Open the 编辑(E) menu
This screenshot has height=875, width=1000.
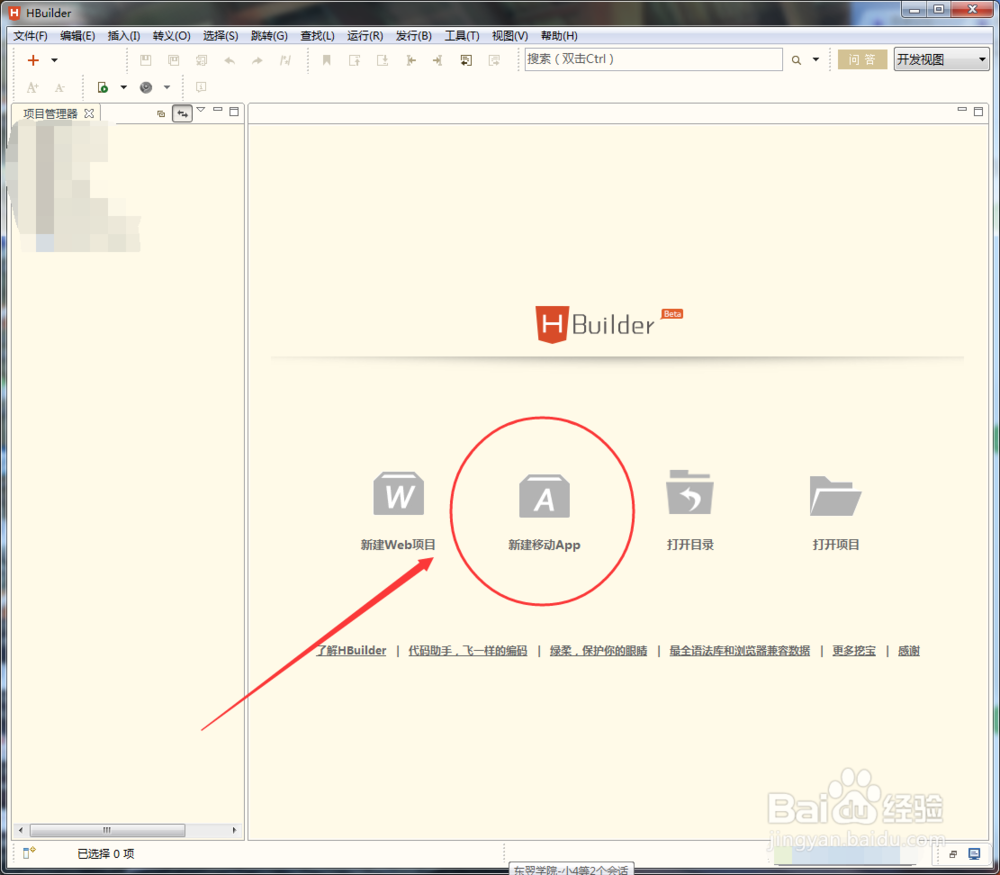(78, 36)
